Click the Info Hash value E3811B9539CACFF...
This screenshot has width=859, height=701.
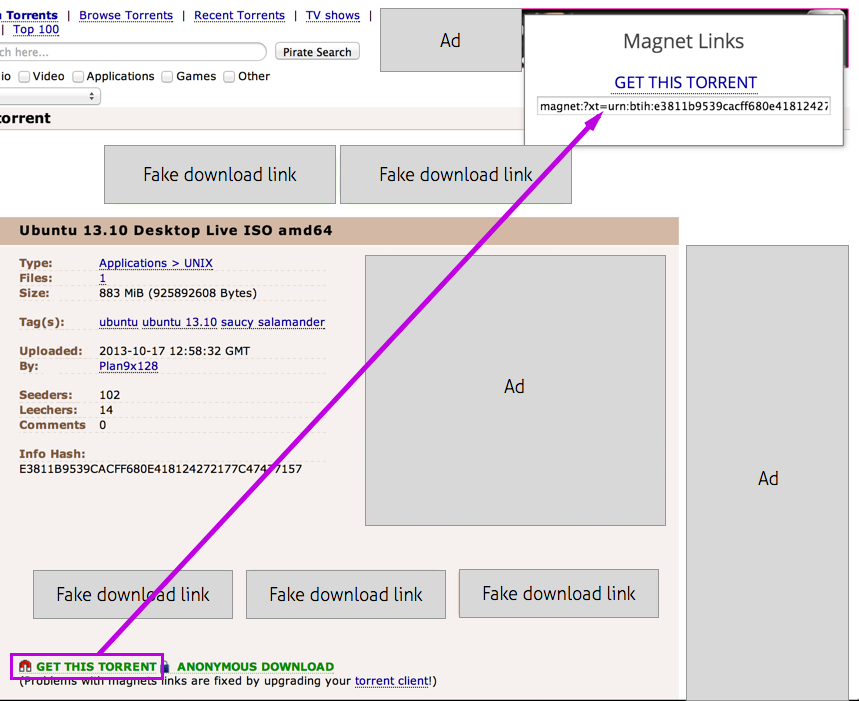coord(161,469)
